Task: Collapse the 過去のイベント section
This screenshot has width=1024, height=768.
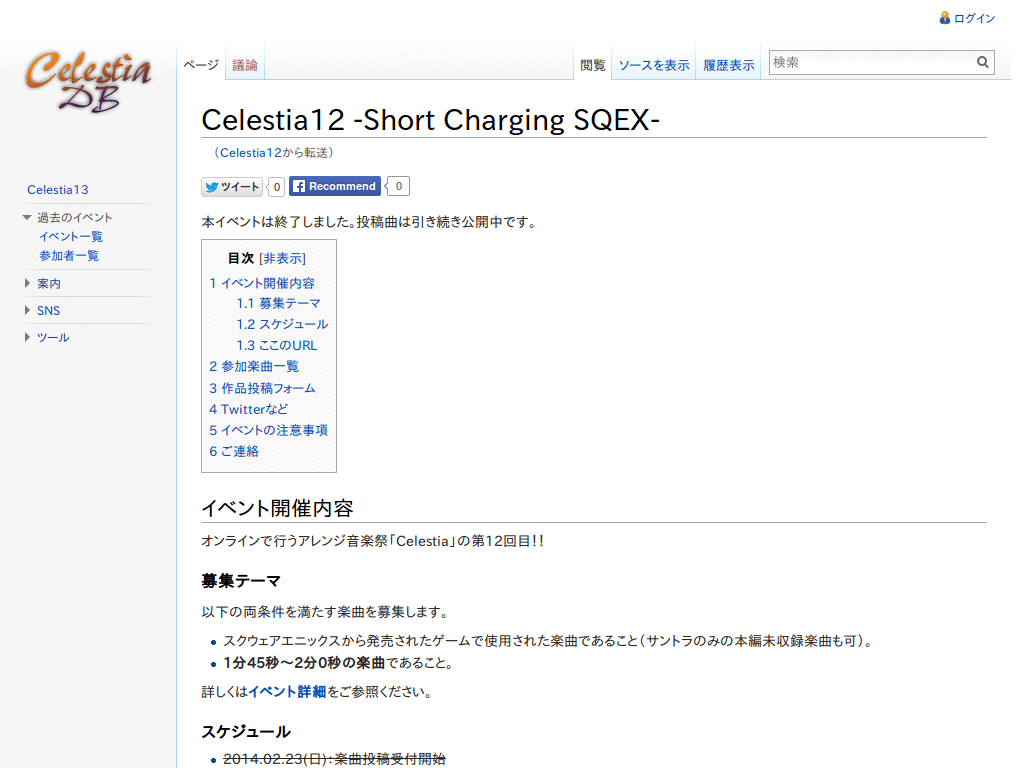Action: tap(74, 217)
